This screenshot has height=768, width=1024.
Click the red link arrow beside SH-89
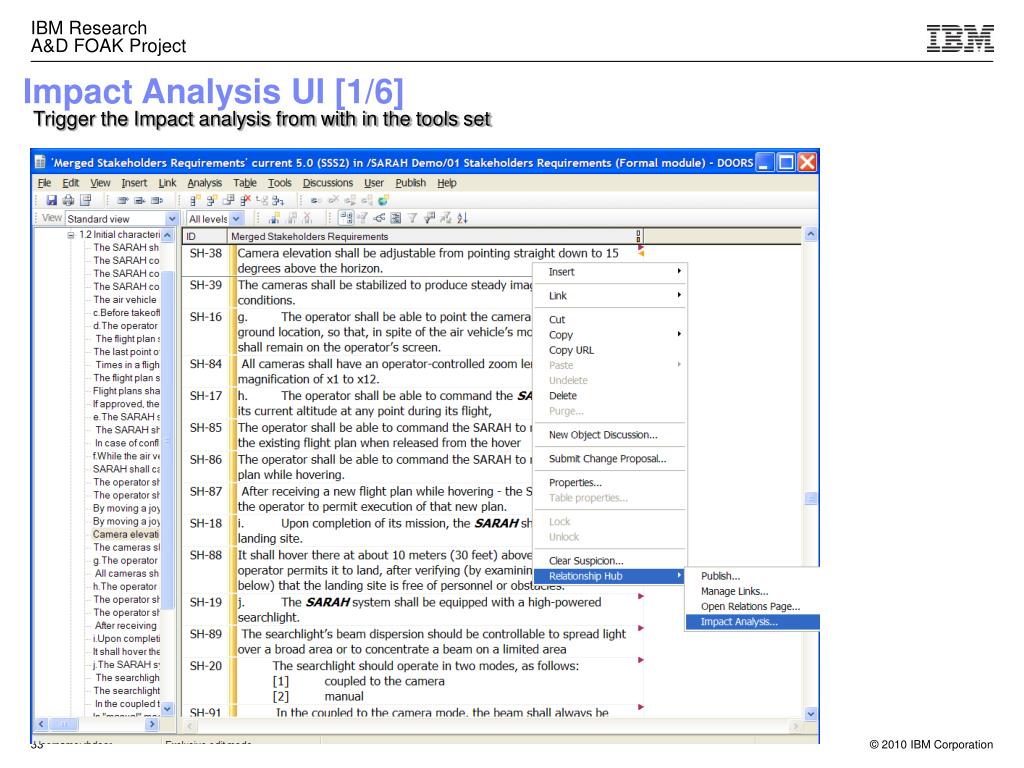(x=641, y=628)
